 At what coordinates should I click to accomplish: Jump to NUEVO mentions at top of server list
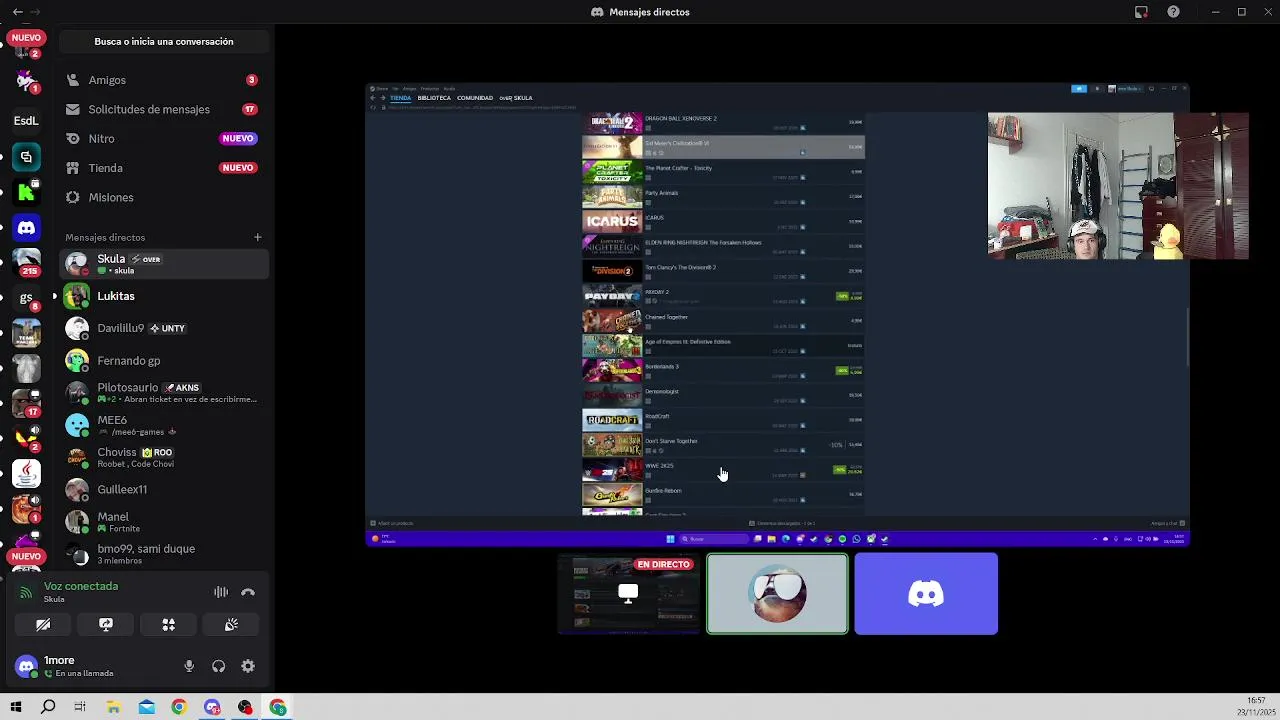click(26, 38)
